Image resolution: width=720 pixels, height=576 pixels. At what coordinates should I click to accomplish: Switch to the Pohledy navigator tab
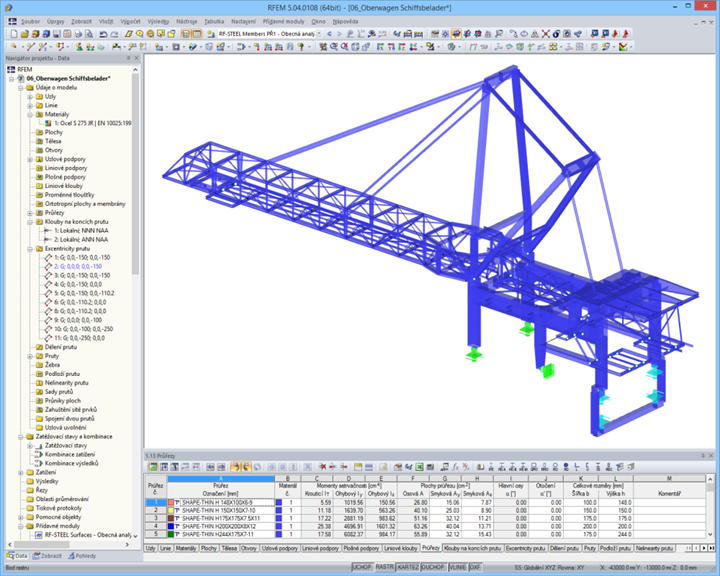coord(82,556)
